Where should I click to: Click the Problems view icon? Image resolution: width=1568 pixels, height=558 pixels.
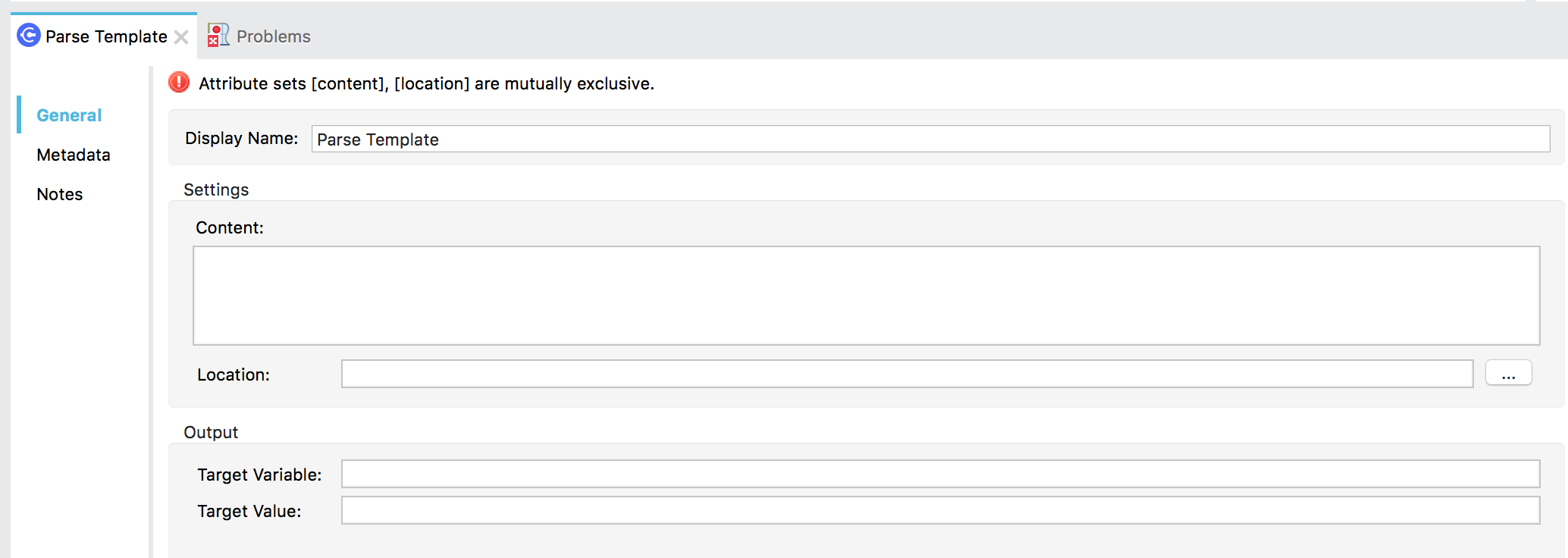pyautogui.click(x=216, y=35)
